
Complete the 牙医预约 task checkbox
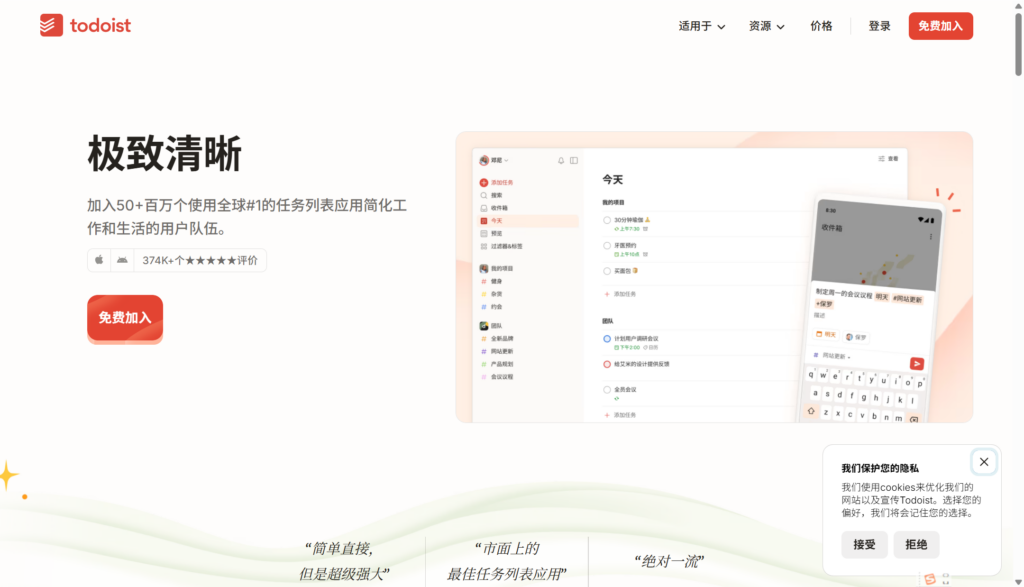[607, 245]
